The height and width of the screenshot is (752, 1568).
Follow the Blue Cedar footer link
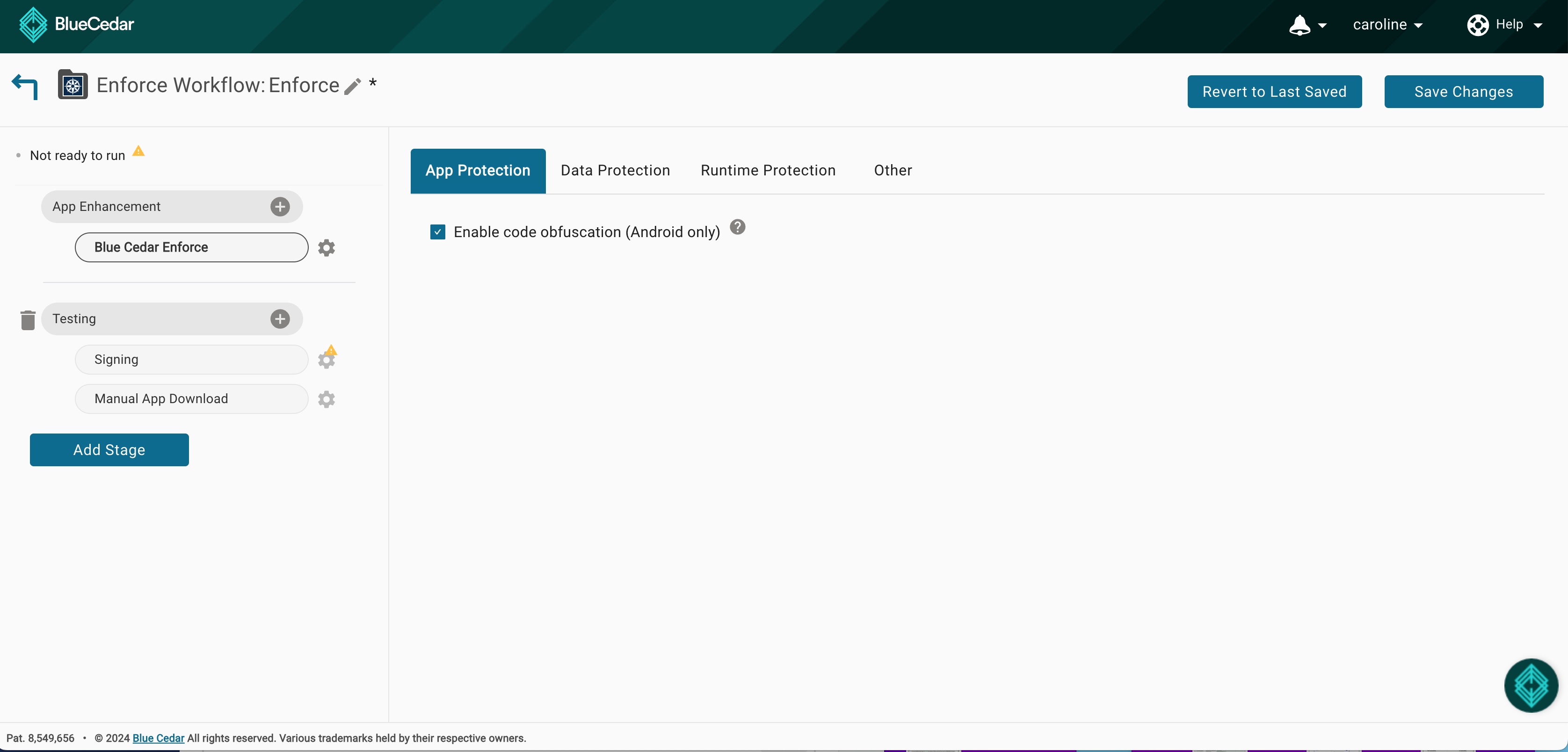point(158,738)
